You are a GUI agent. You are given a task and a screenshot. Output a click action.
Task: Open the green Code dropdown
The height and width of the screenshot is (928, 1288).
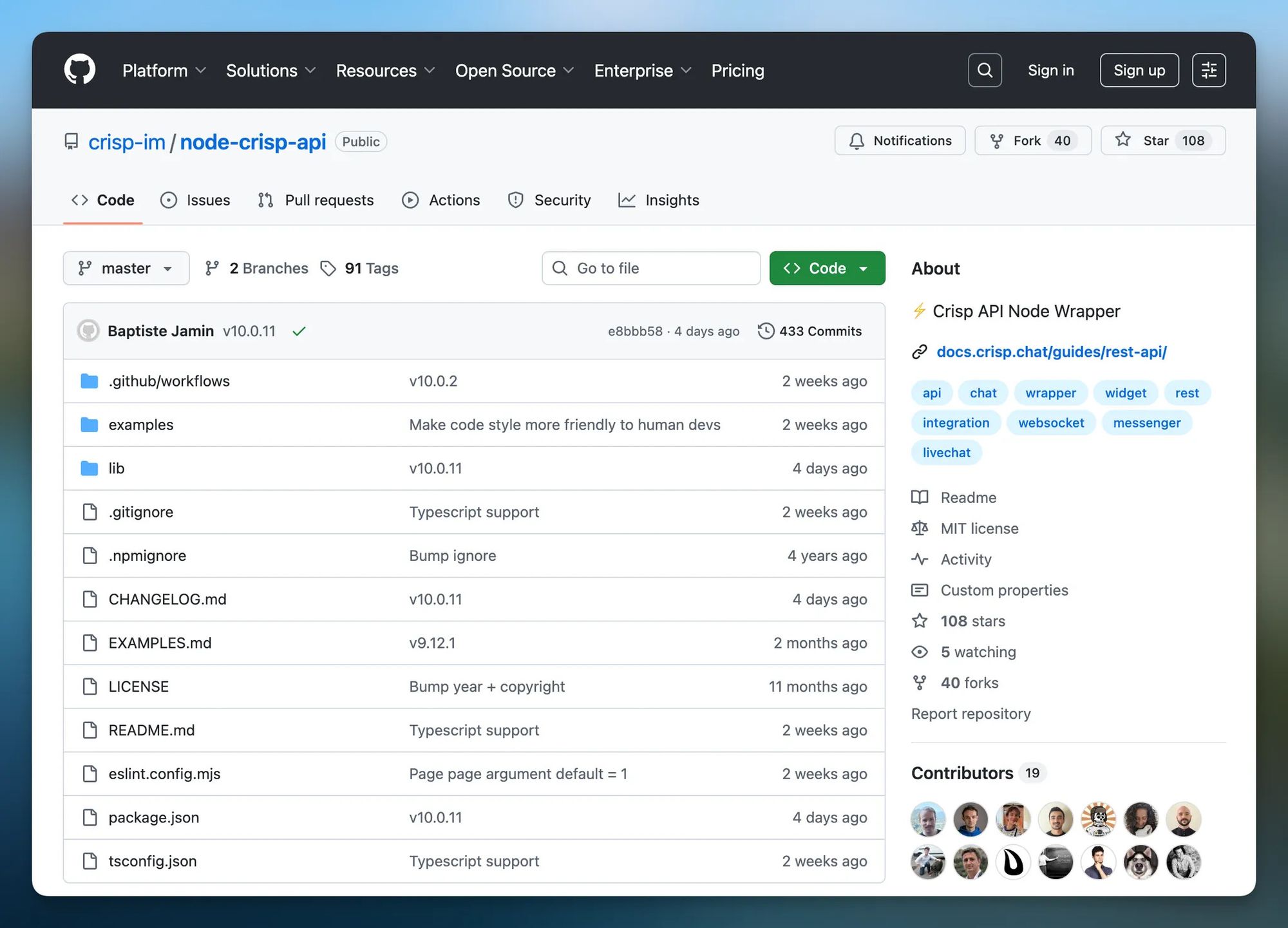pos(827,268)
